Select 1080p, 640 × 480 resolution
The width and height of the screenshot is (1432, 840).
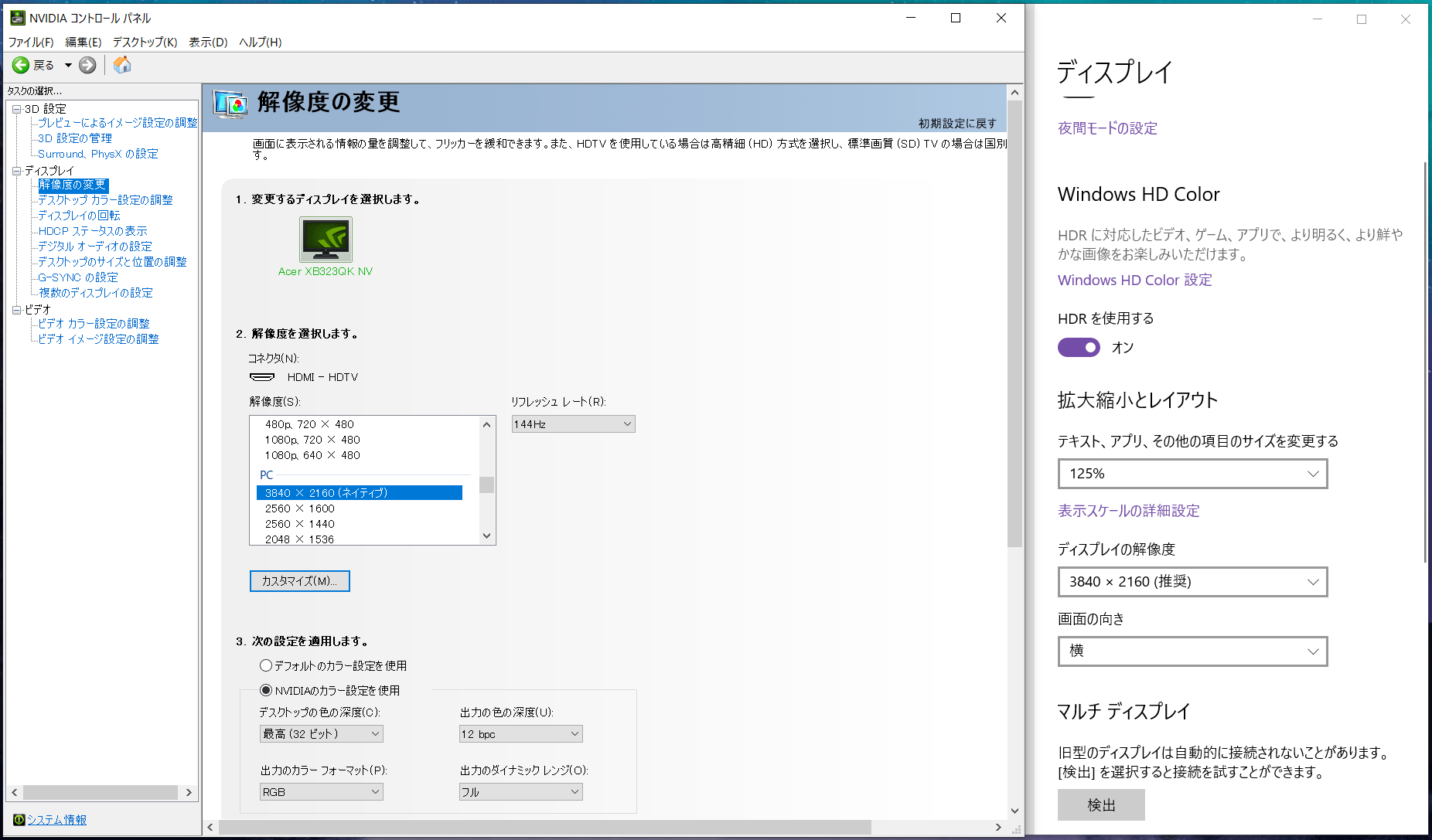coord(312,455)
